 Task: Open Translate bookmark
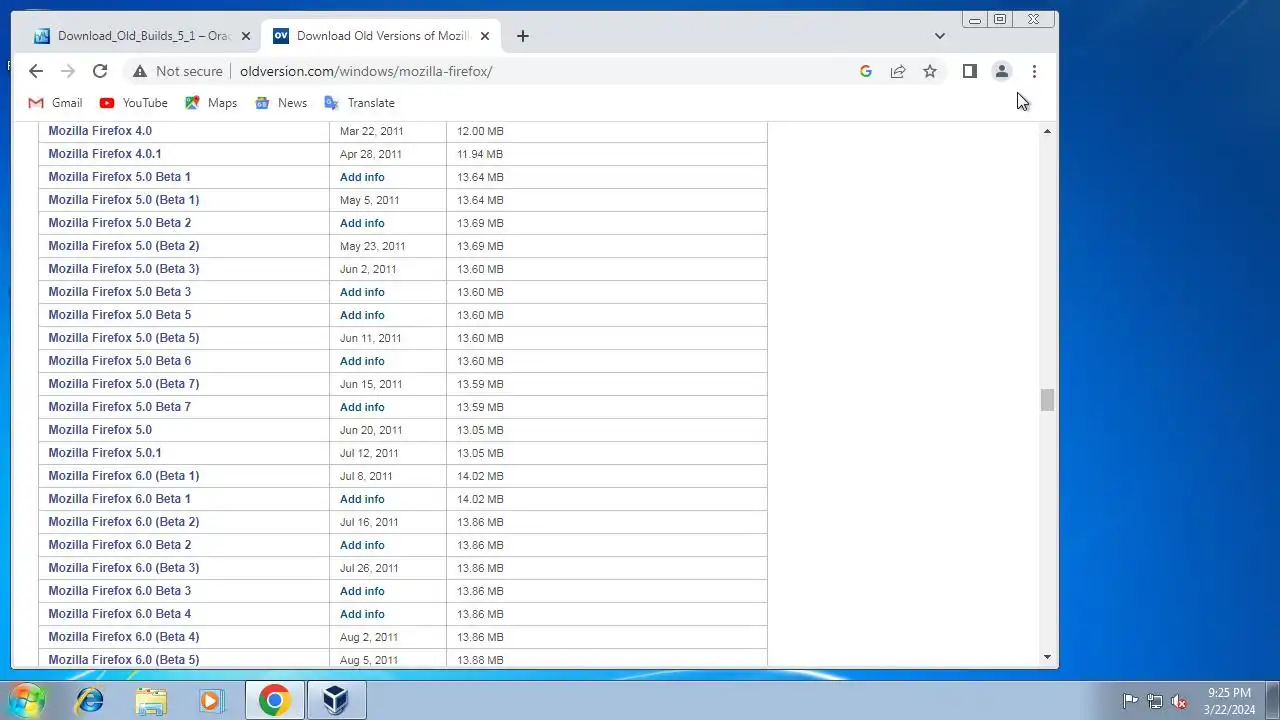[x=359, y=103]
